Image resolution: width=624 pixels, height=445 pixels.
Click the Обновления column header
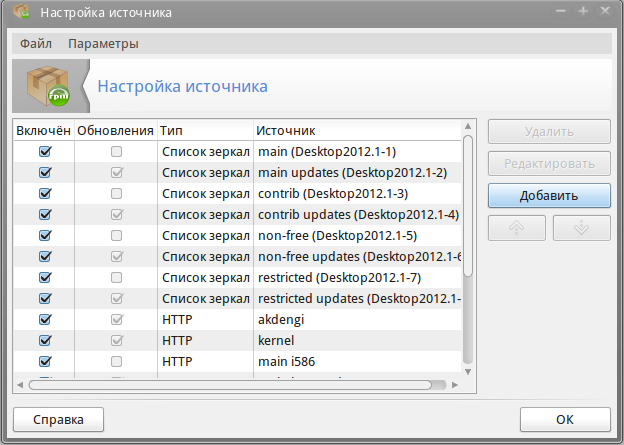(115, 131)
